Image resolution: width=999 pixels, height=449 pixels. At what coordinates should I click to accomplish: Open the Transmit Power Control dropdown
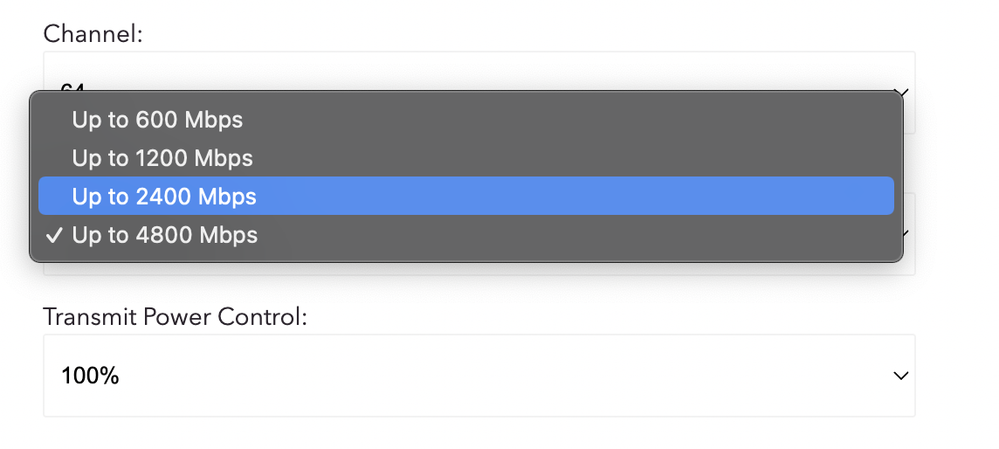pos(478,375)
